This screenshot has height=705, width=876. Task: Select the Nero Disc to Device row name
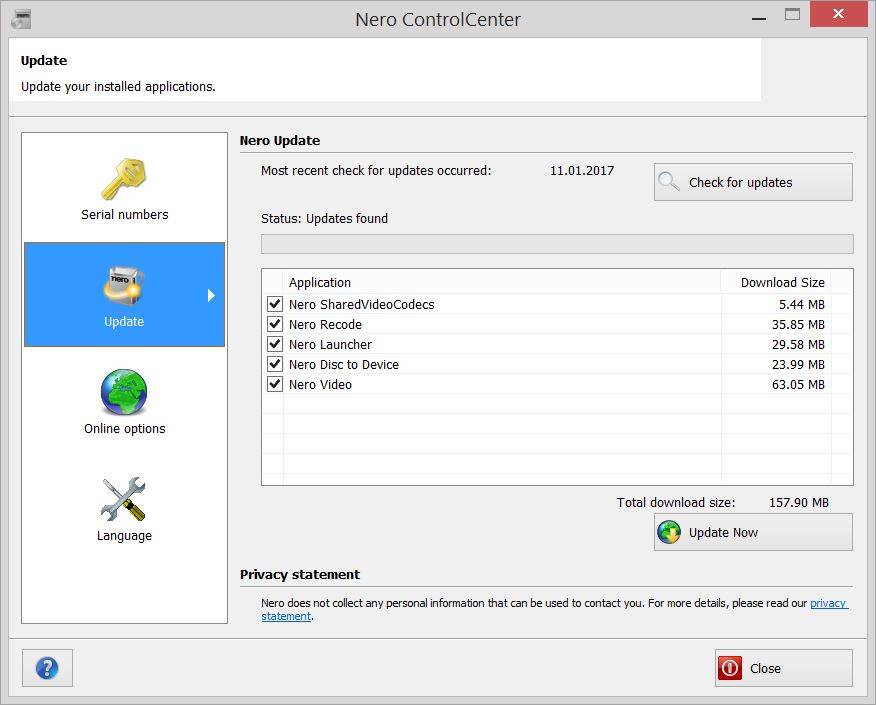(344, 365)
